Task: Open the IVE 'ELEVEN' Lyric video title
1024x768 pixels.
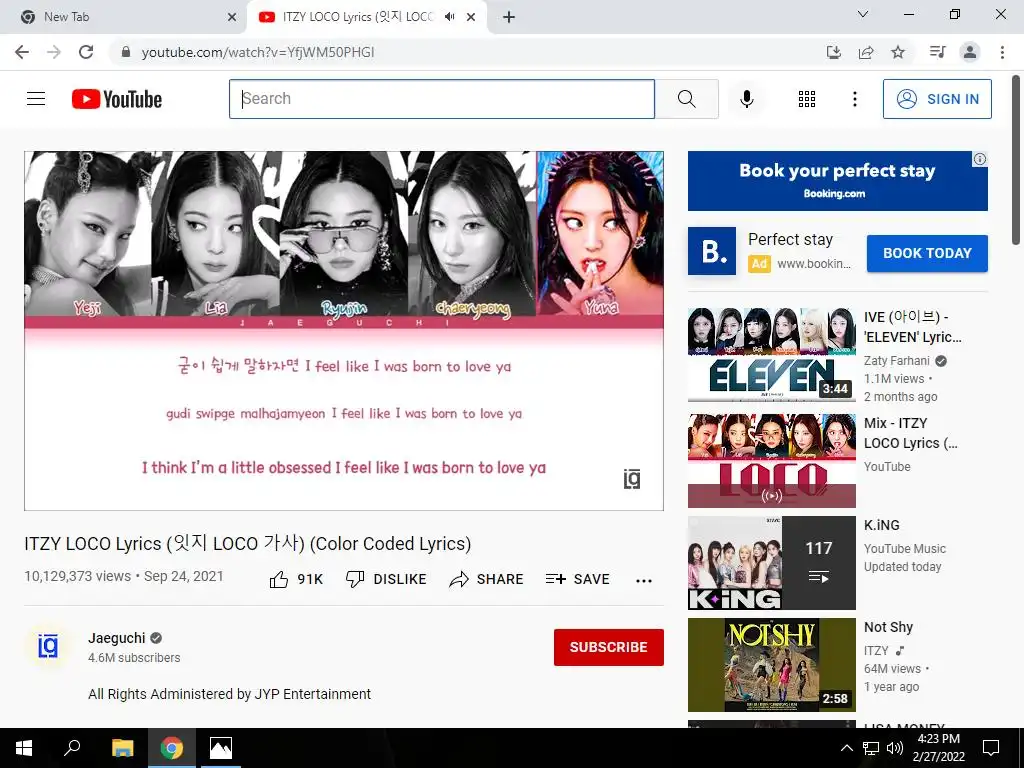Action: [x=912, y=327]
